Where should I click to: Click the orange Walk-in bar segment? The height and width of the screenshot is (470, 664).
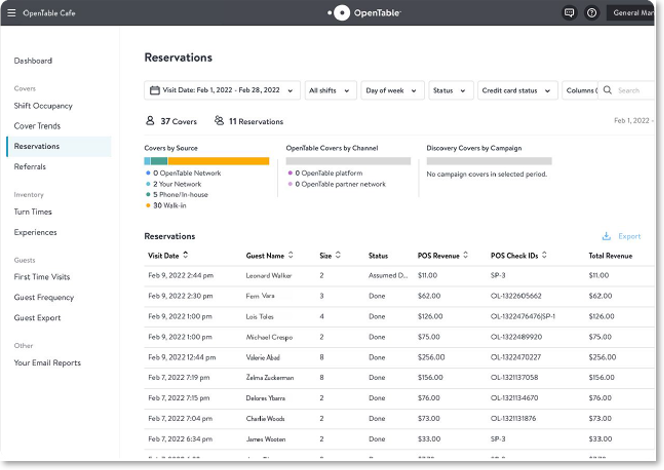tap(218, 161)
